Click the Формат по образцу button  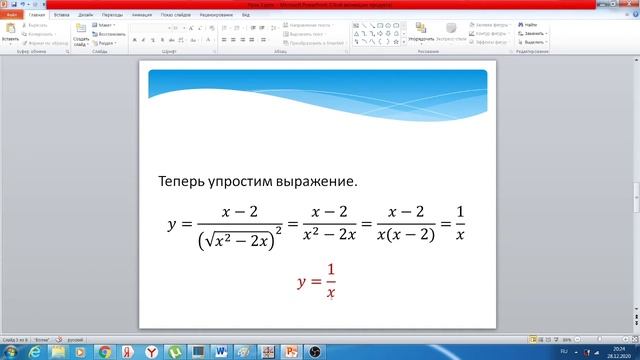[x=45, y=43]
